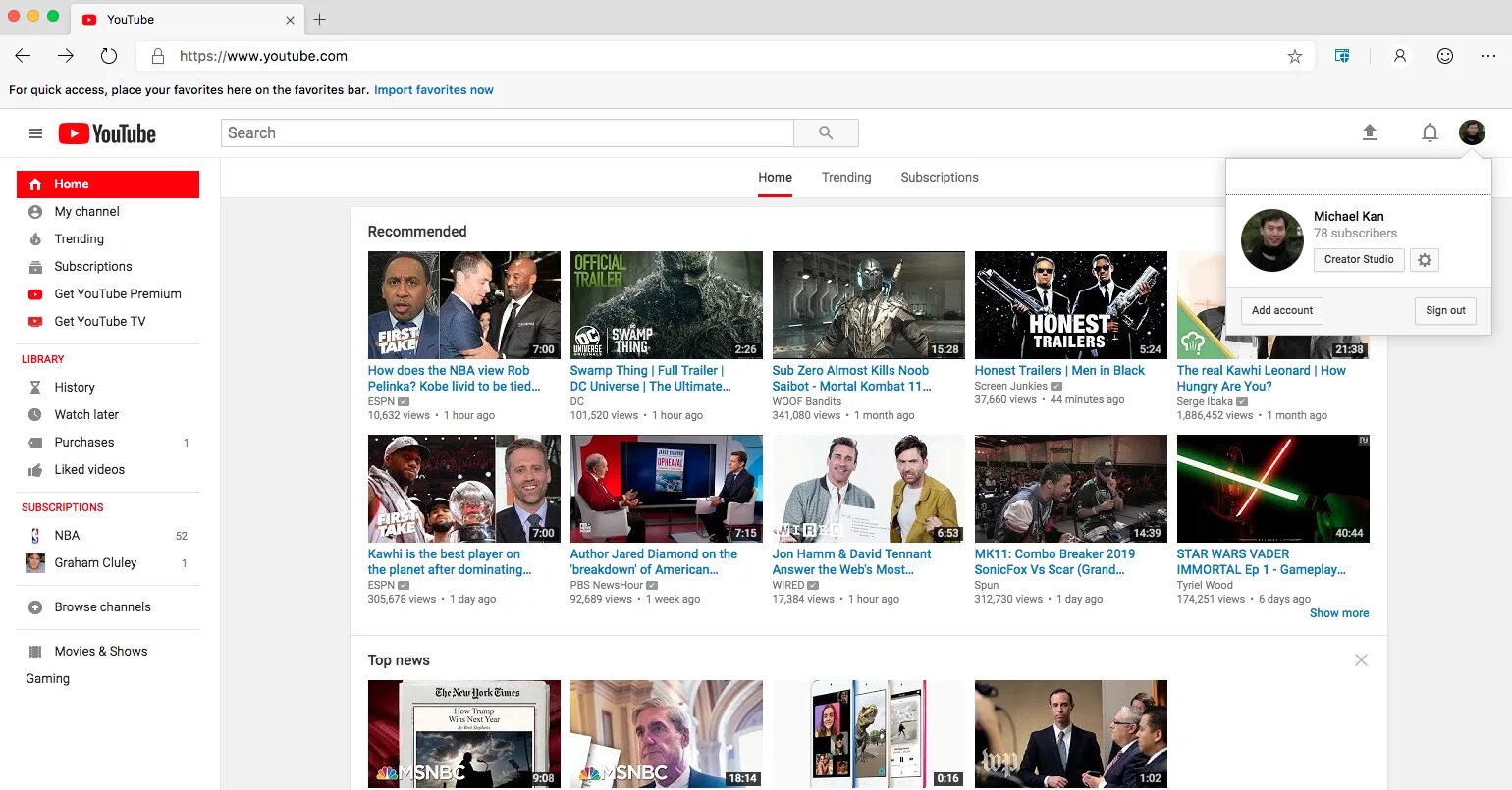The width and height of the screenshot is (1512, 790).
Task: Open MK11 Combo Breaker 2019 thumbnail
Action: 1071,489
